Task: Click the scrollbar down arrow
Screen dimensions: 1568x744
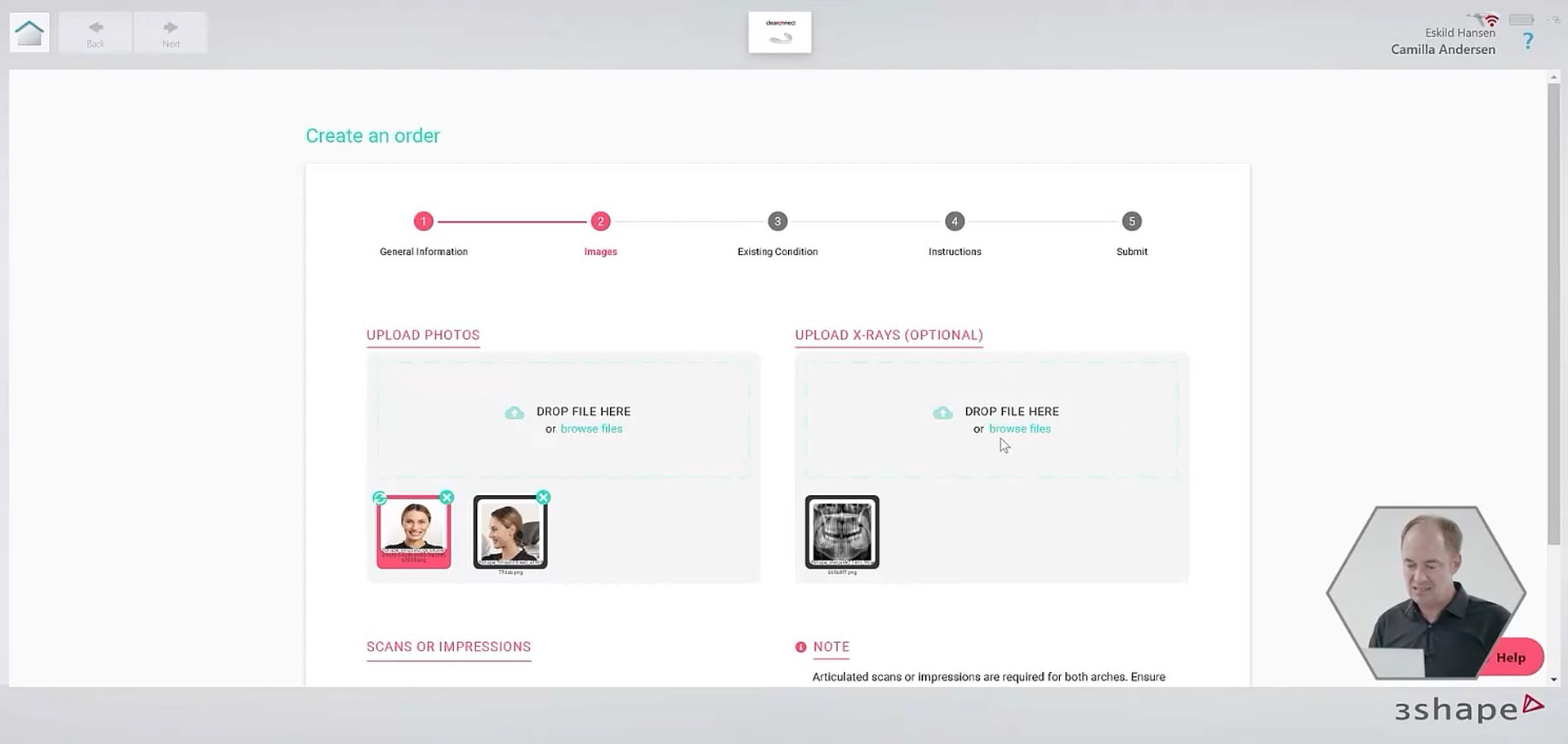Action: pyautogui.click(x=1553, y=679)
